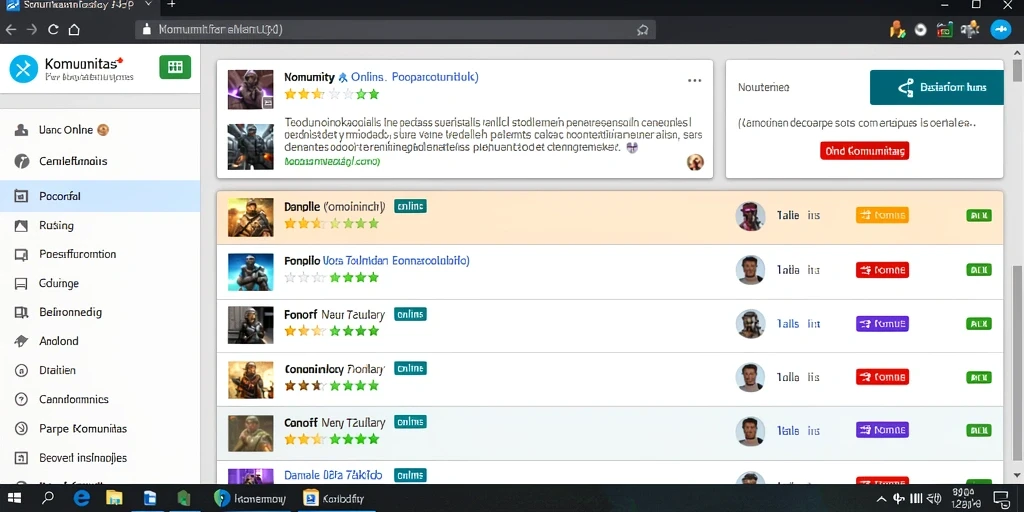The width and height of the screenshot is (1024, 512).
Task: Click the green grid icon beside Komunitas logo
Action: pos(174,67)
